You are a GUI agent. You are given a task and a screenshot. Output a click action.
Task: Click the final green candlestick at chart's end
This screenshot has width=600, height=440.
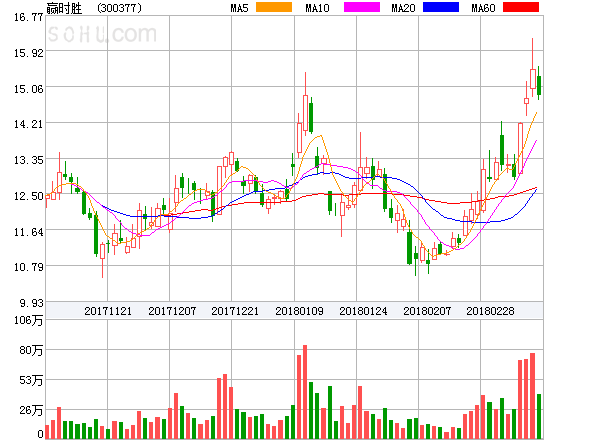tap(539, 85)
